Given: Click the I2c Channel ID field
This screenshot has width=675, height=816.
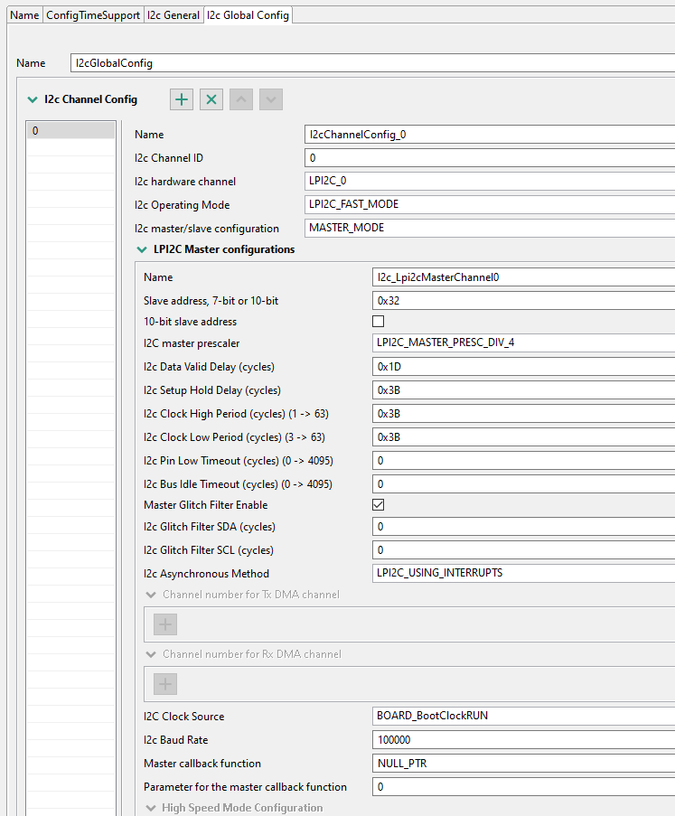Looking at the screenshot, I should coord(489,158).
